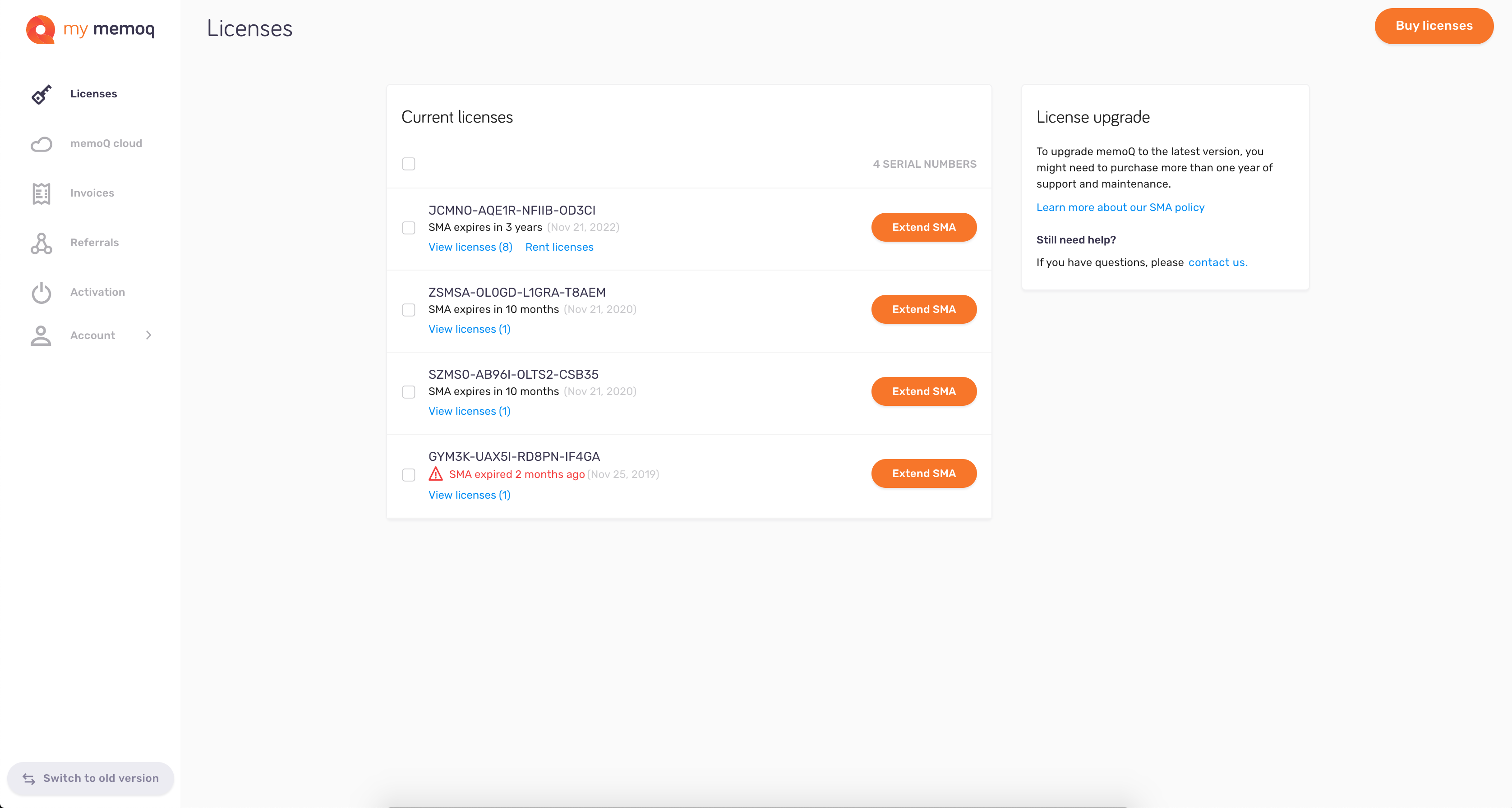Open the Licenses section in sidebar menu
1512x808 pixels.
click(x=93, y=94)
